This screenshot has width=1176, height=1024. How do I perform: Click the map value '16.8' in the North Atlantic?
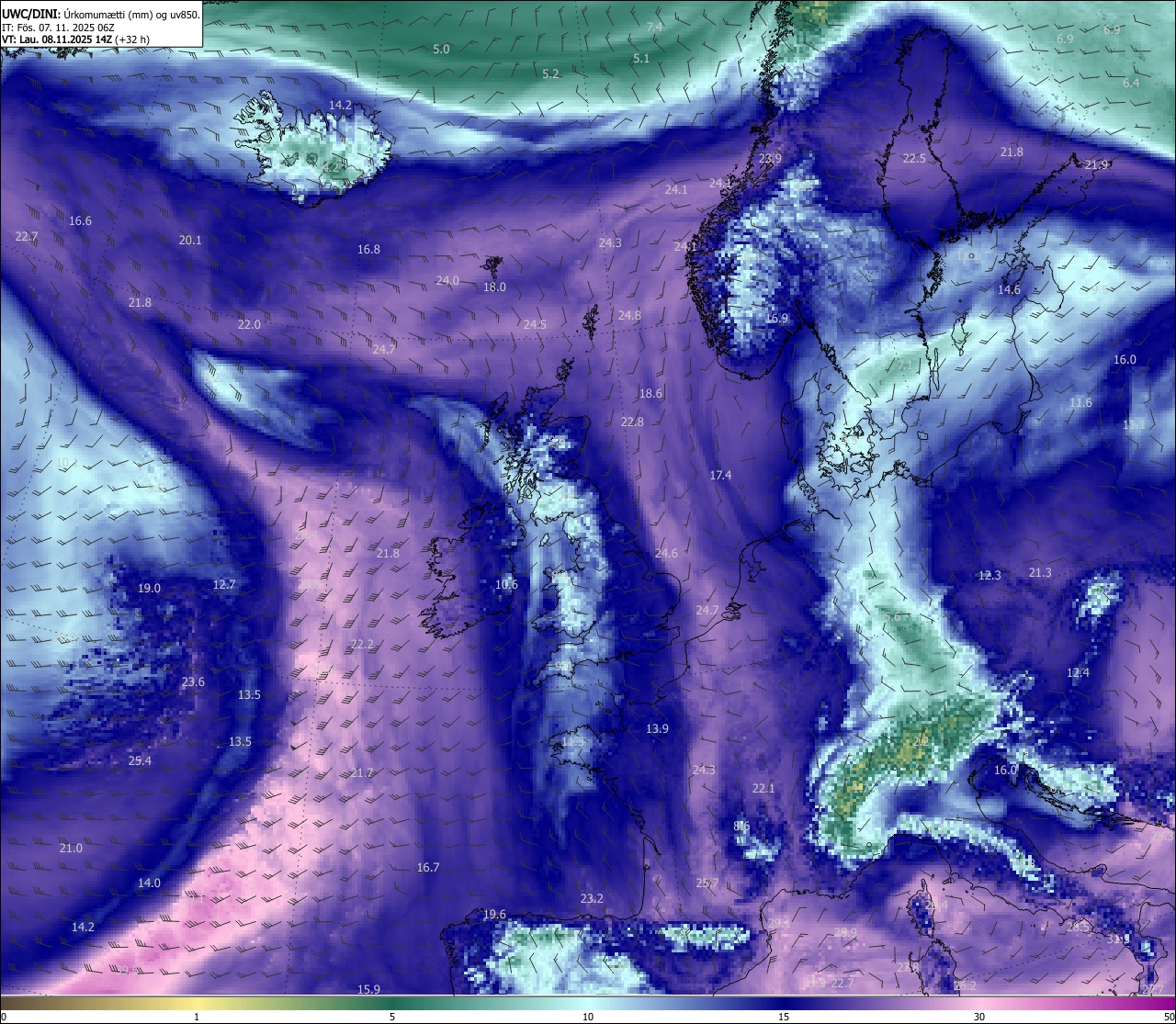[368, 250]
